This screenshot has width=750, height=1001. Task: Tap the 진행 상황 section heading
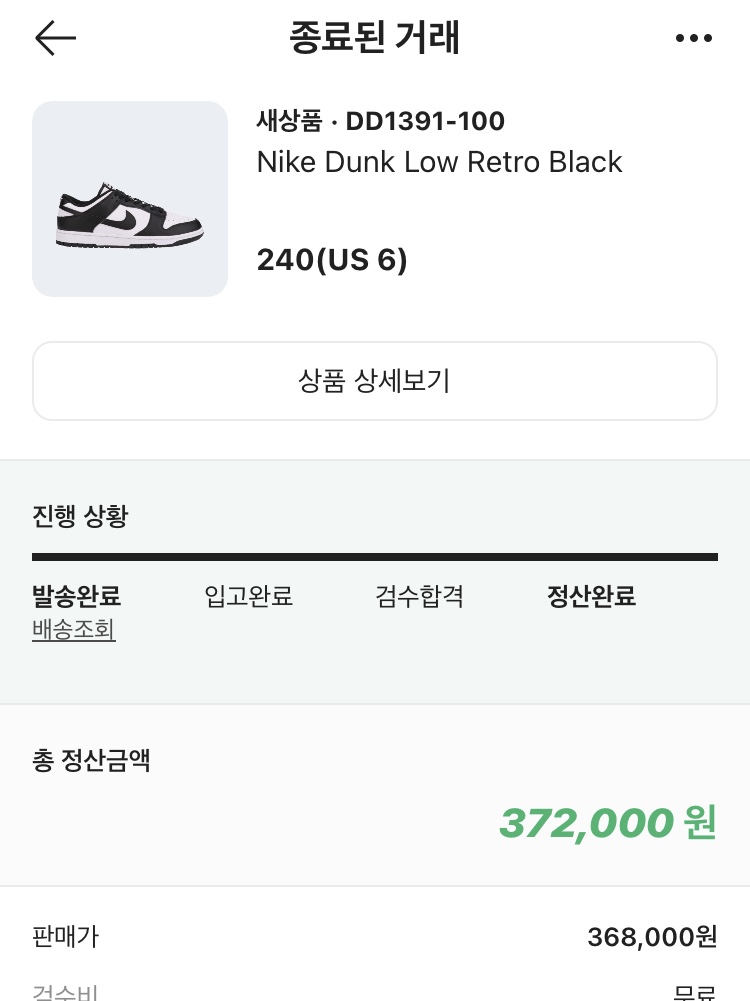coord(80,516)
